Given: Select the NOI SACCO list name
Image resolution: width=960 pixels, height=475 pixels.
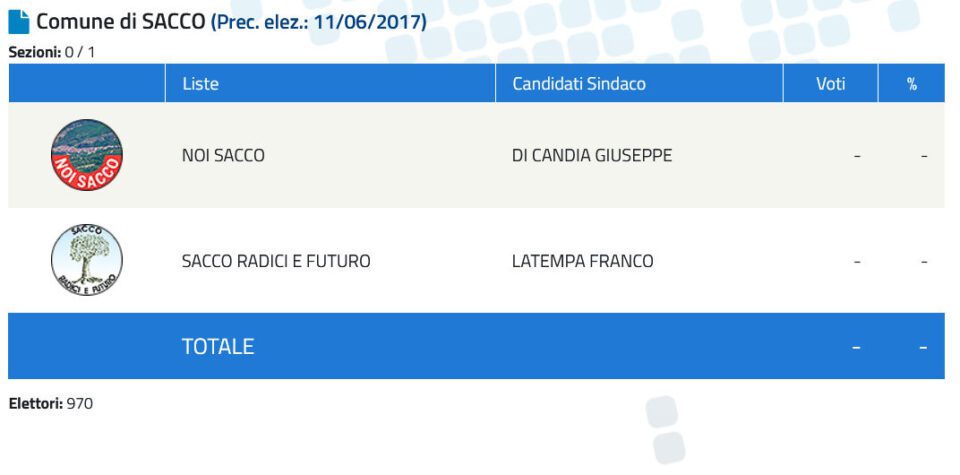Looking at the screenshot, I should (223, 155).
